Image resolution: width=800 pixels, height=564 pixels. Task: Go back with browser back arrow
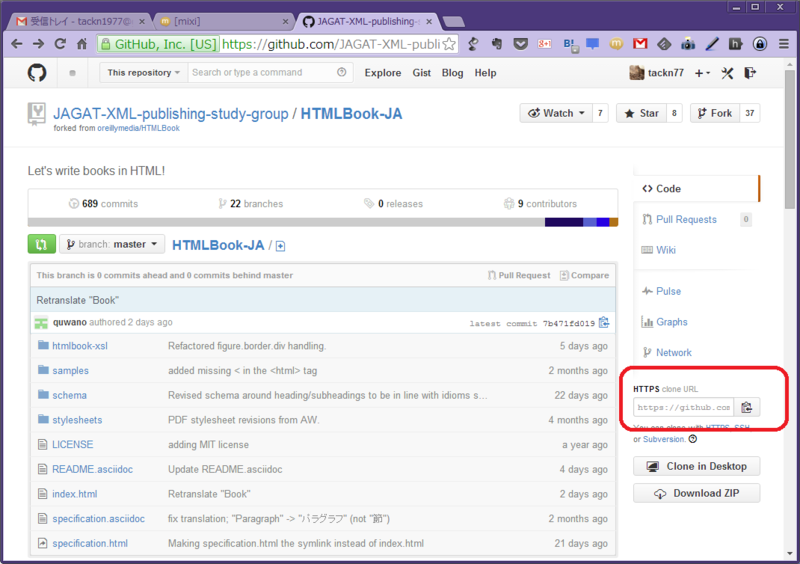click(x=17, y=44)
